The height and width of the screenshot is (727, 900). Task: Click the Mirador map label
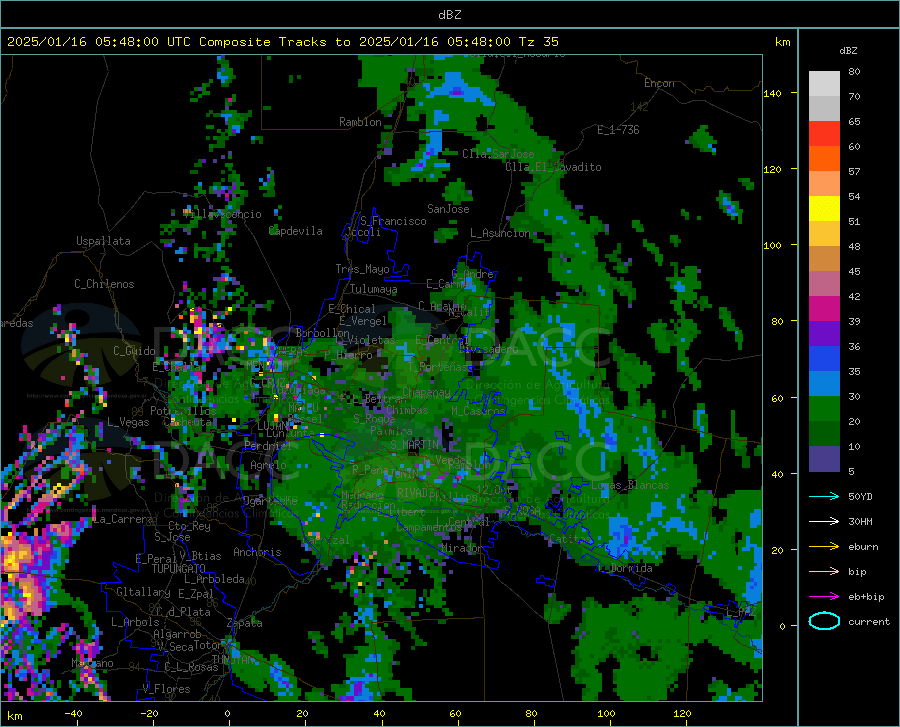pos(461,548)
